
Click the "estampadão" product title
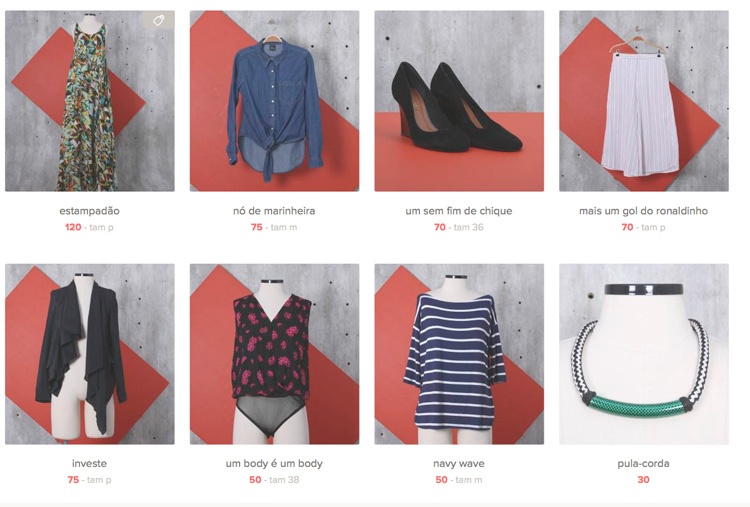[x=89, y=211]
